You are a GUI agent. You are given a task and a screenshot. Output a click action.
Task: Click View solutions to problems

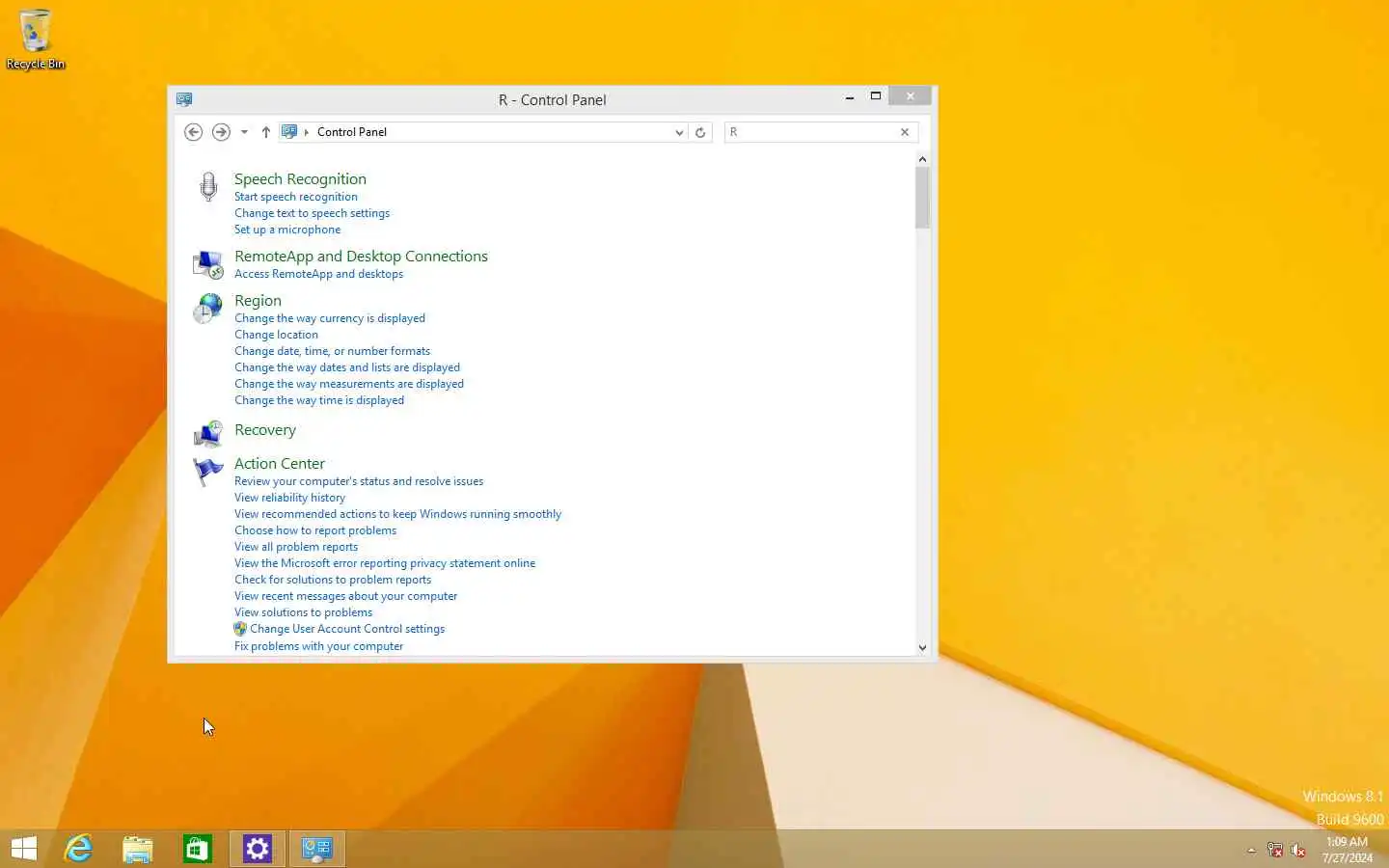point(303,612)
